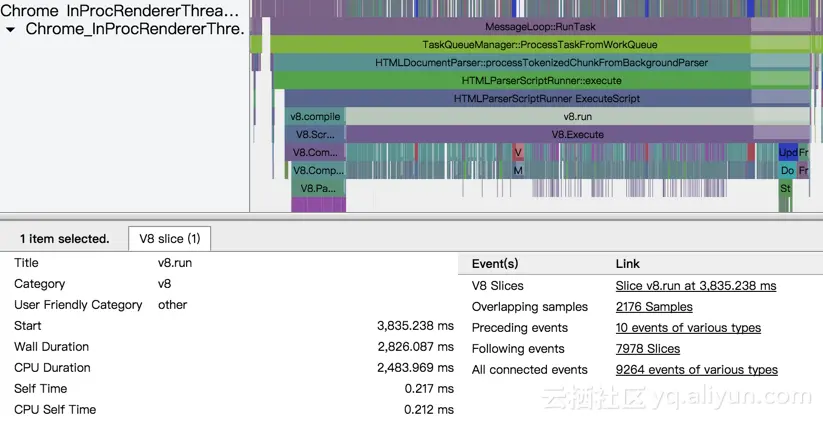The height and width of the screenshot is (421, 823).
Task: Select the St slice
Action: coord(785,188)
